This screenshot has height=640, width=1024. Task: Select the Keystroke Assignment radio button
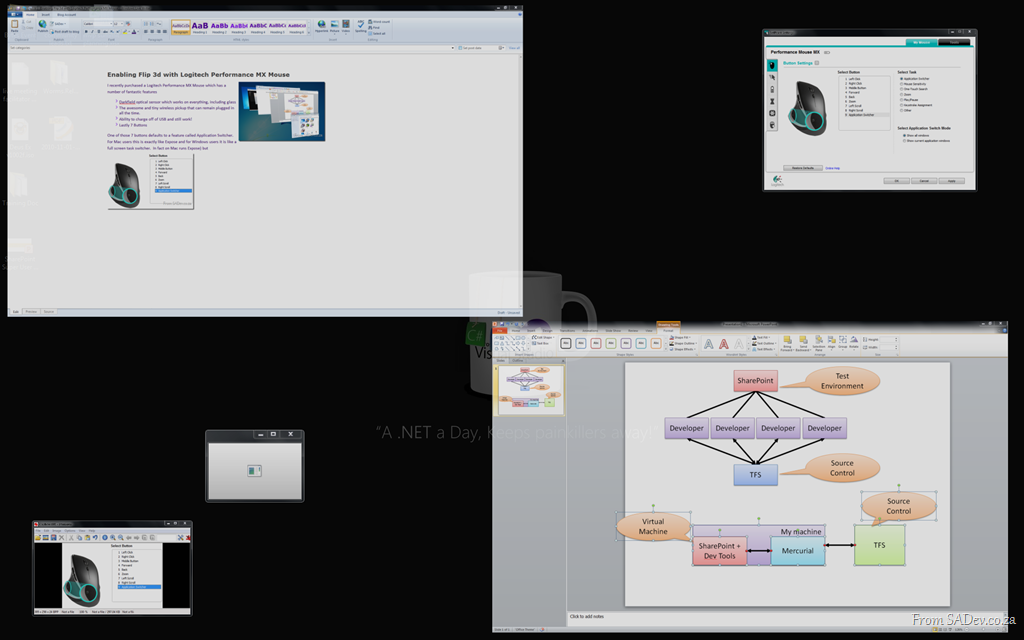[x=902, y=104]
